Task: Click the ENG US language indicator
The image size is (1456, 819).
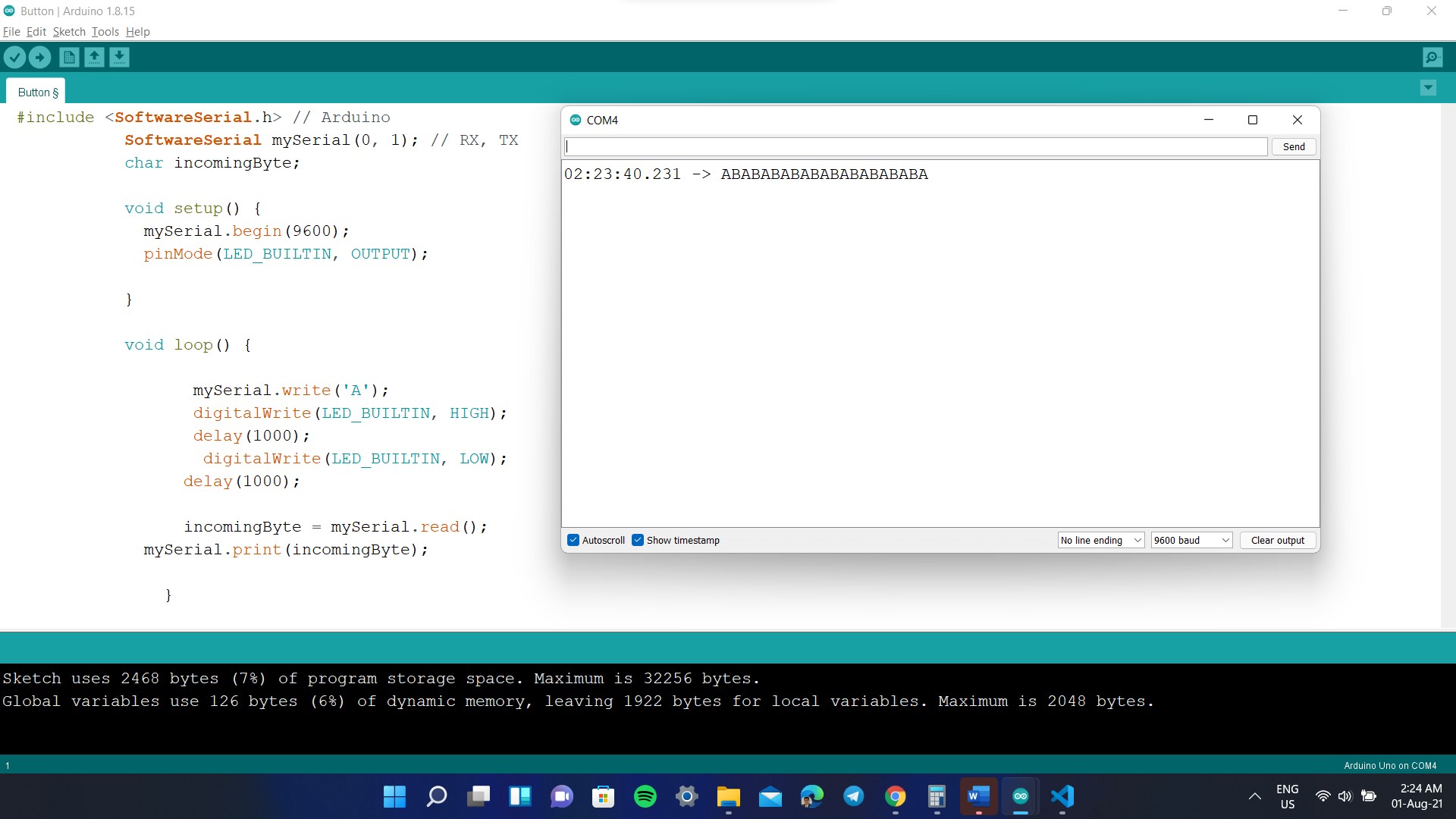Action: (x=1288, y=796)
